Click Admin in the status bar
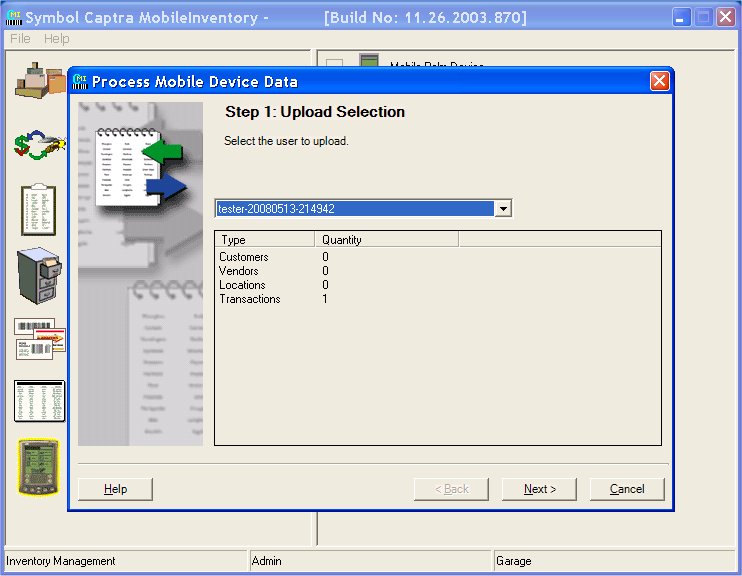The width and height of the screenshot is (742, 576). pyautogui.click(x=266, y=561)
